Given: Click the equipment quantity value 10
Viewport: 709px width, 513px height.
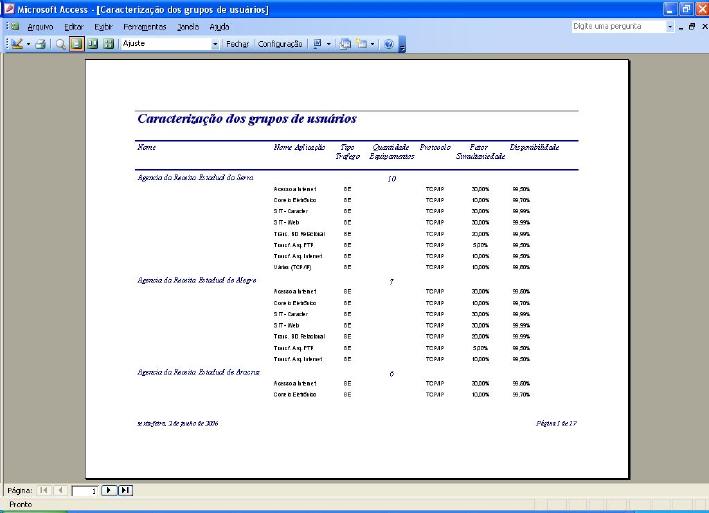Looking at the screenshot, I should pyautogui.click(x=392, y=179).
